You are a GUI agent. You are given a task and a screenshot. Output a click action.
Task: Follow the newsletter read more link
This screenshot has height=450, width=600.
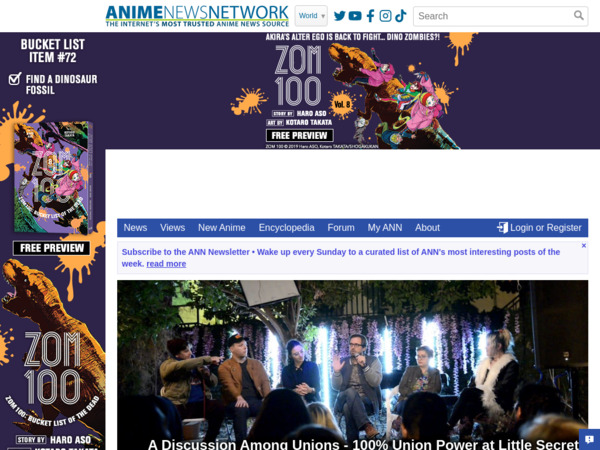pos(166,264)
